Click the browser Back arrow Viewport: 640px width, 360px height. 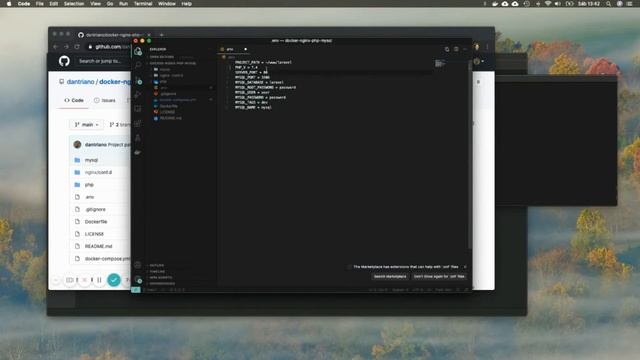pos(56,47)
